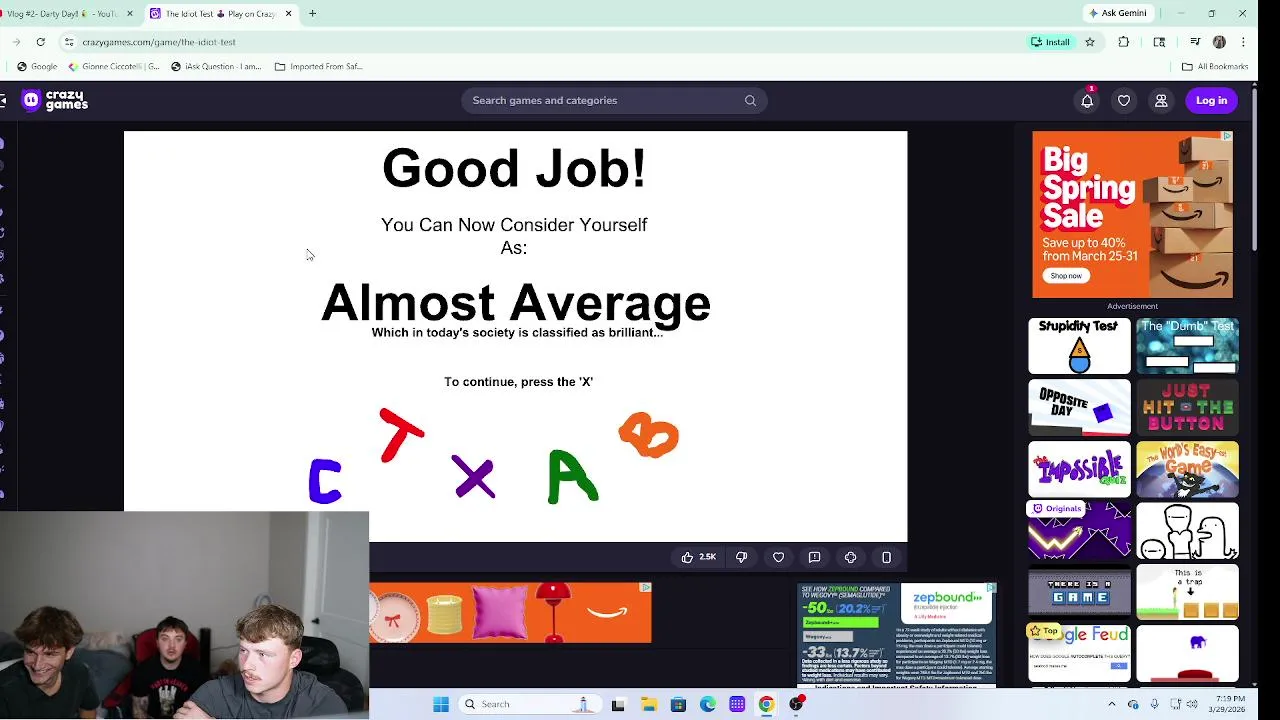Dislike the game with thumbs down
The height and width of the screenshot is (720, 1280).
pyautogui.click(x=742, y=557)
